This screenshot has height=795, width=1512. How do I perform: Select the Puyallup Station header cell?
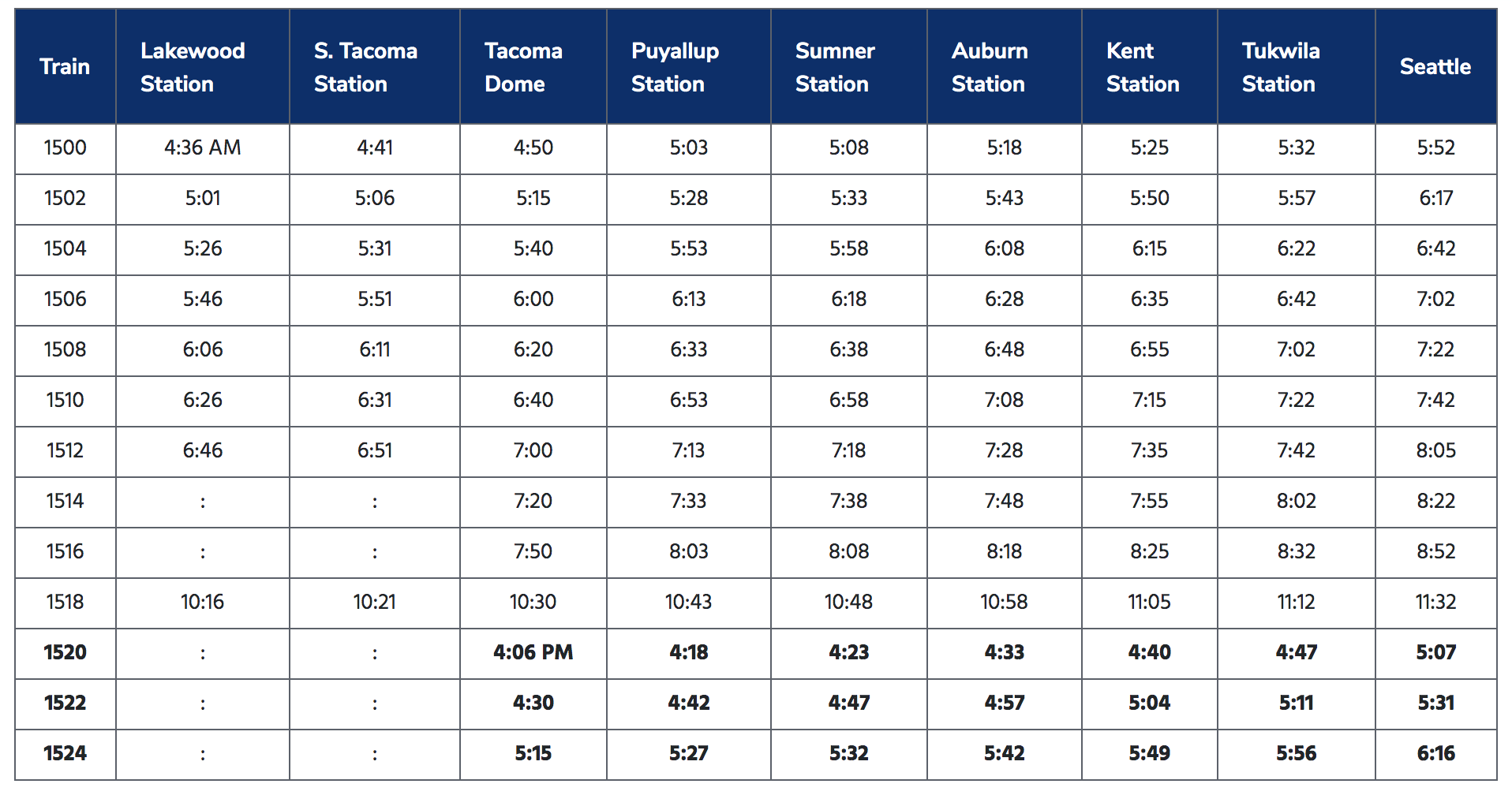click(675, 67)
